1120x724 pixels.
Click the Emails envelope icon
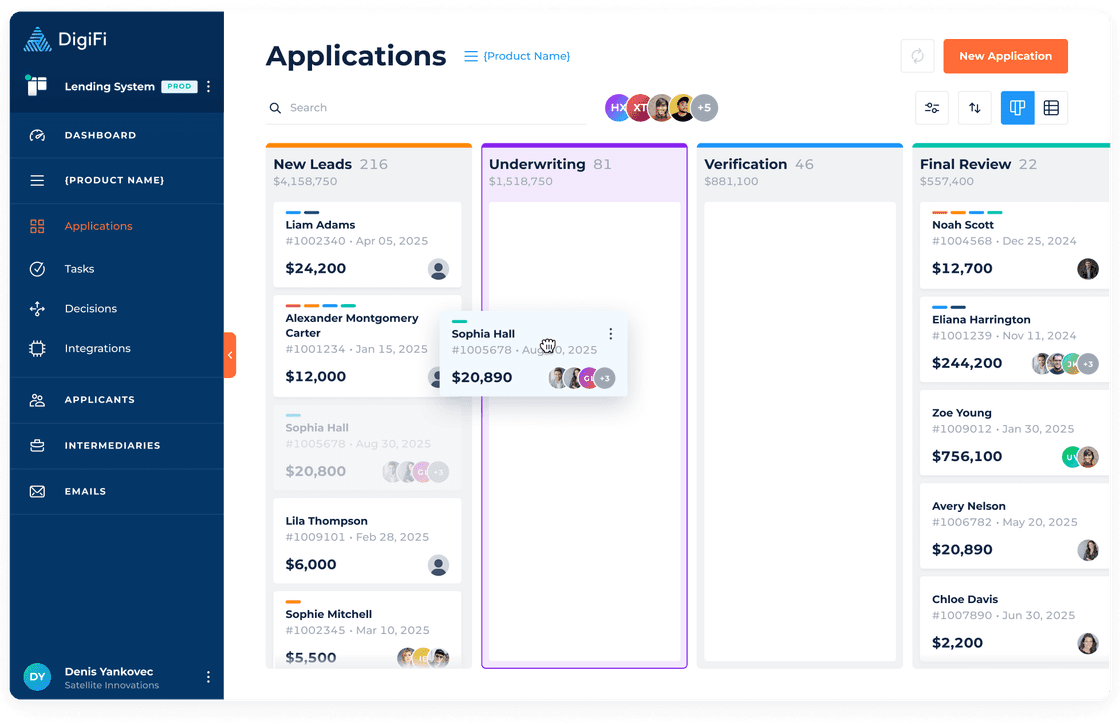pyautogui.click(x=36, y=491)
